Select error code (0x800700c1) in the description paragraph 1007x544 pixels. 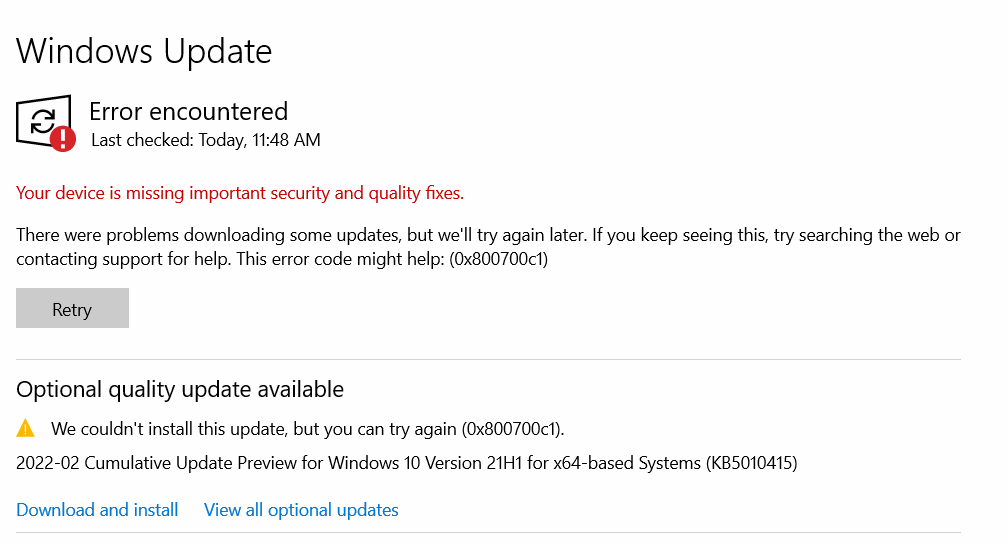[498, 259]
